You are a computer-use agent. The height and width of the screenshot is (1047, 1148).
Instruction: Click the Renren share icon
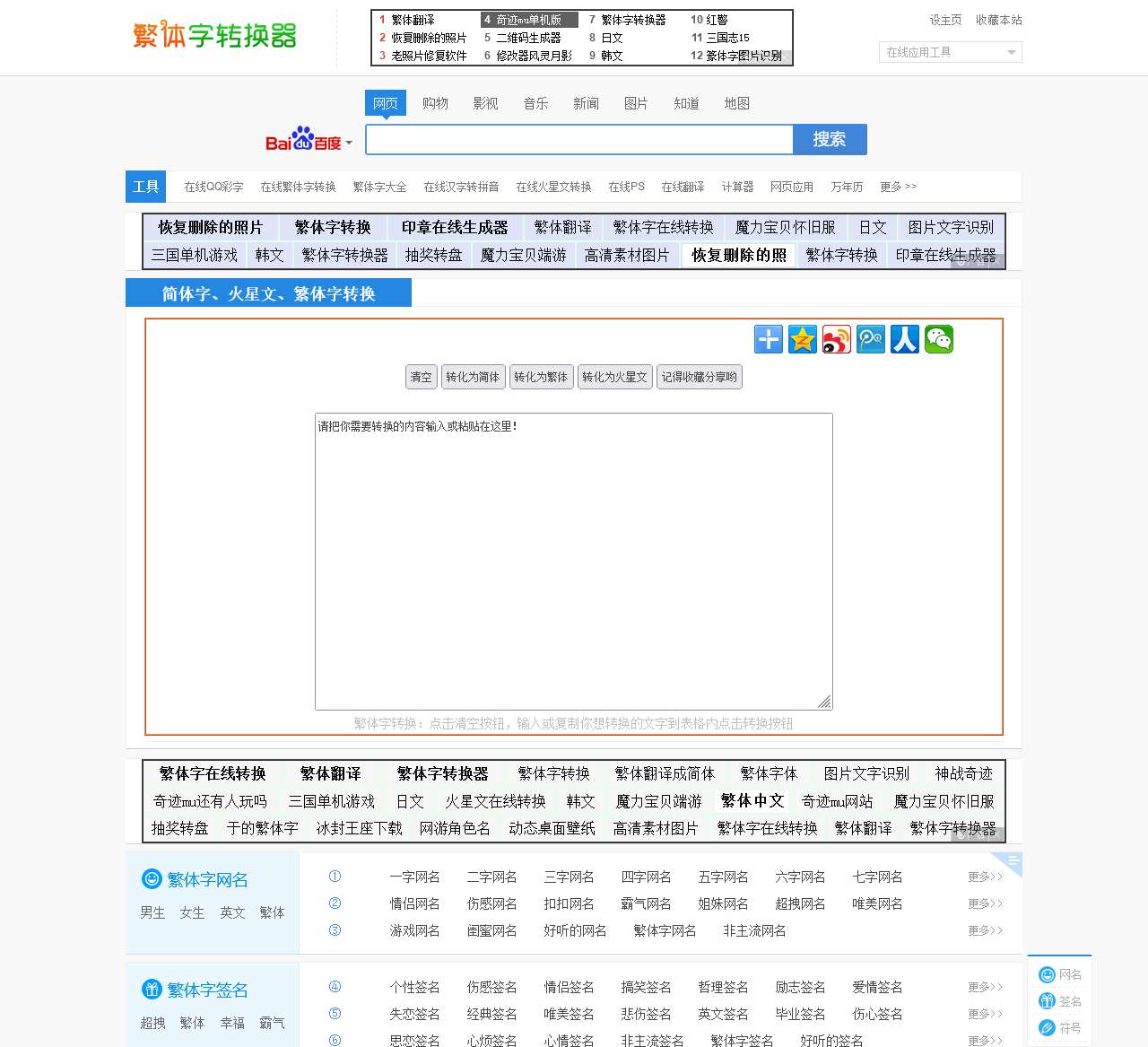(904, 339)
